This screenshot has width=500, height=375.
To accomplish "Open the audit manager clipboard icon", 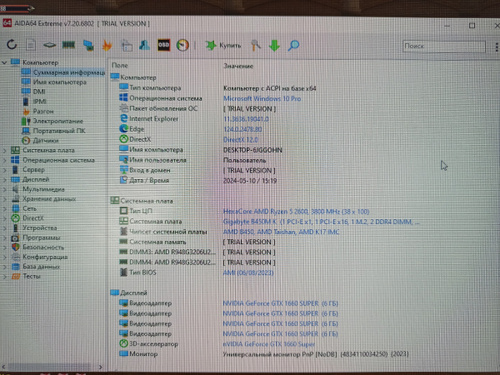I will pyautogui.click(x=127, y=45).
